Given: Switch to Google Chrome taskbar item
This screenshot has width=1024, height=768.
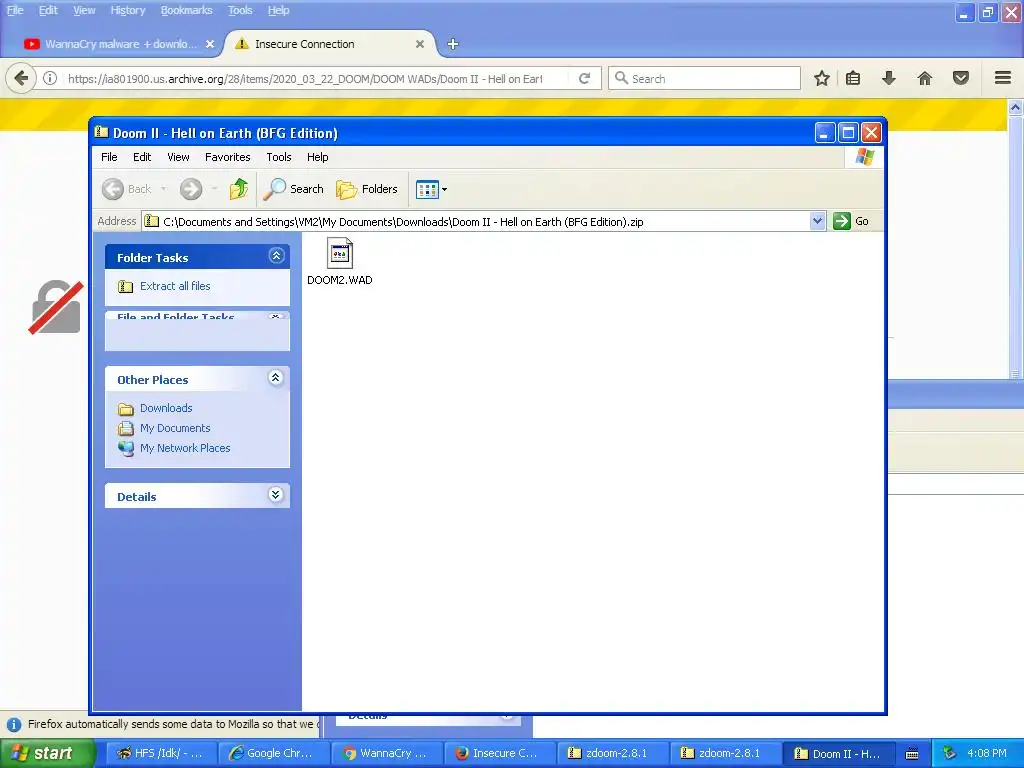Looking at the screenshot, I should click(273, 753).
